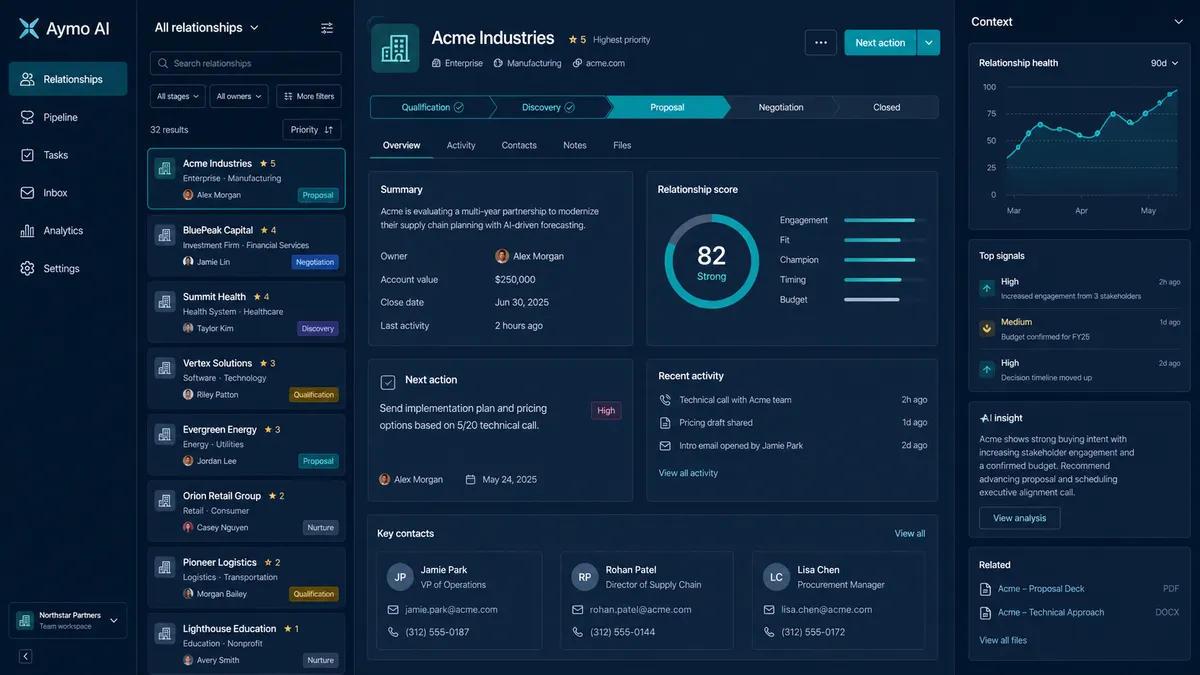1200x675 pixels.
Task: Click the five-star rating beside Acme Industries header
Action: [577, 40]
